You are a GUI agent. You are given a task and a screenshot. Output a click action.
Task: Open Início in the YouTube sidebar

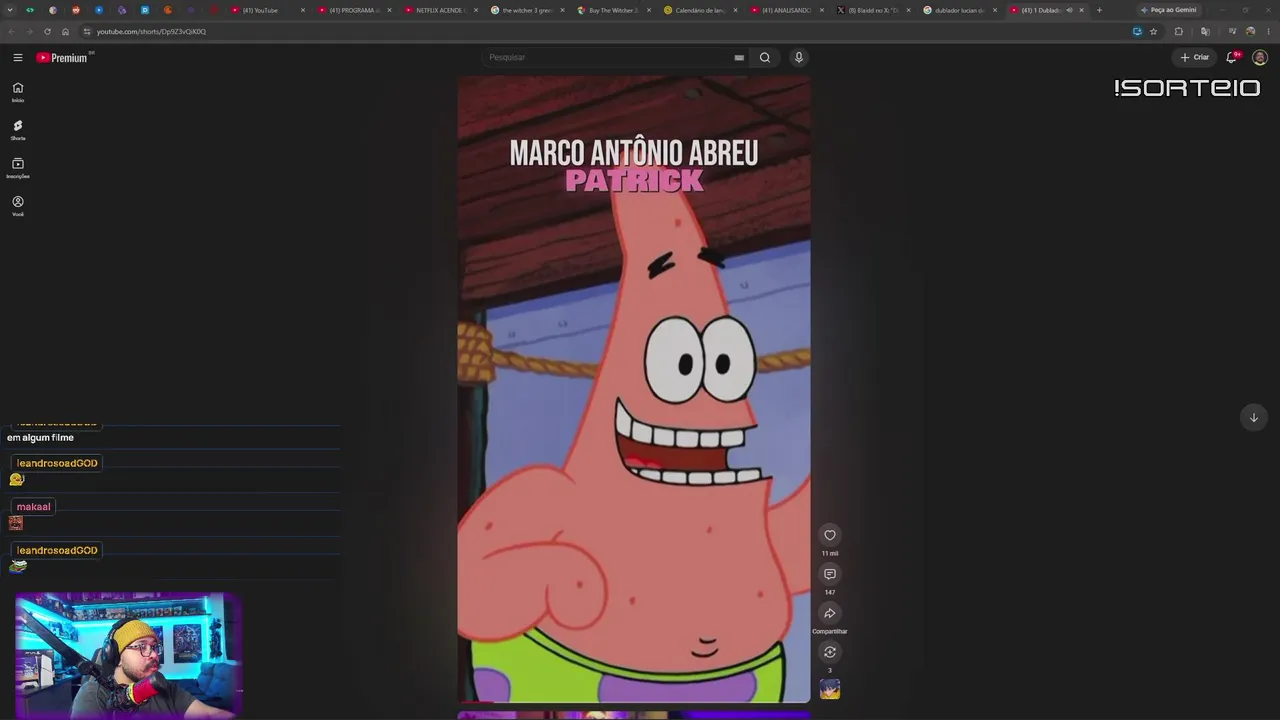[18, 92]
